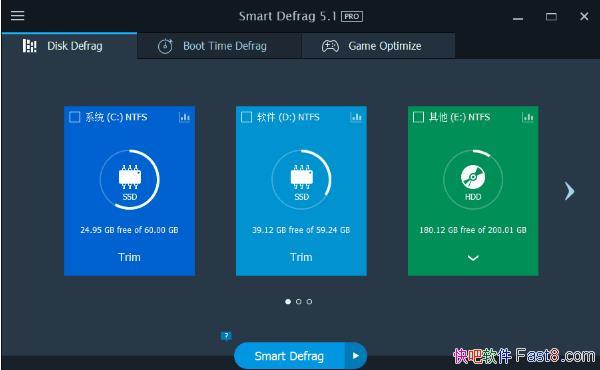Close the Smart Defrag window
This screenshot has height=370, width=600.
click(x=584, y=16)
